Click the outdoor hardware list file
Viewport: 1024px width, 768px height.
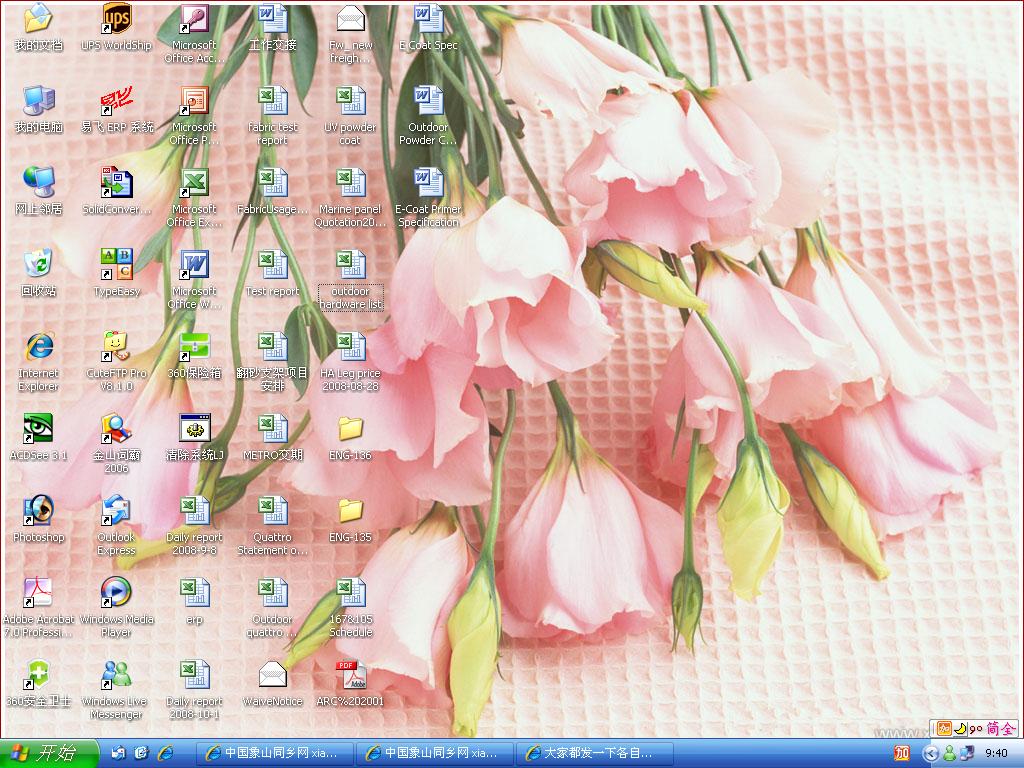point(351,280)
